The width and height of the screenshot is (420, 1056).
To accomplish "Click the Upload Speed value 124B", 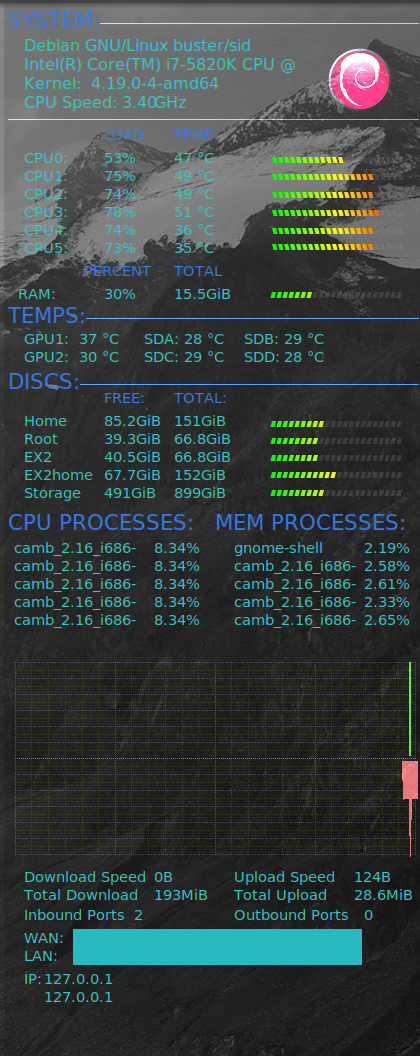I will coord(372,878).
